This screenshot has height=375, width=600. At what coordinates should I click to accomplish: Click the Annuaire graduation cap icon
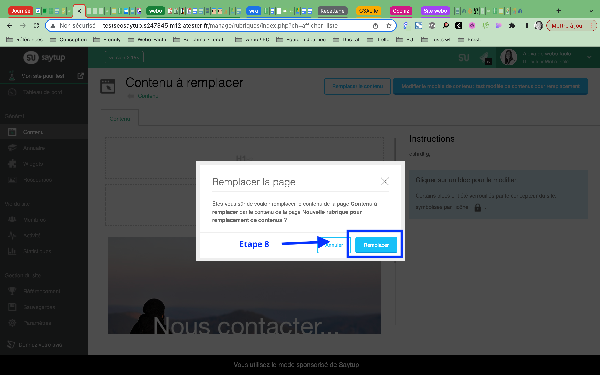(12, 148)
